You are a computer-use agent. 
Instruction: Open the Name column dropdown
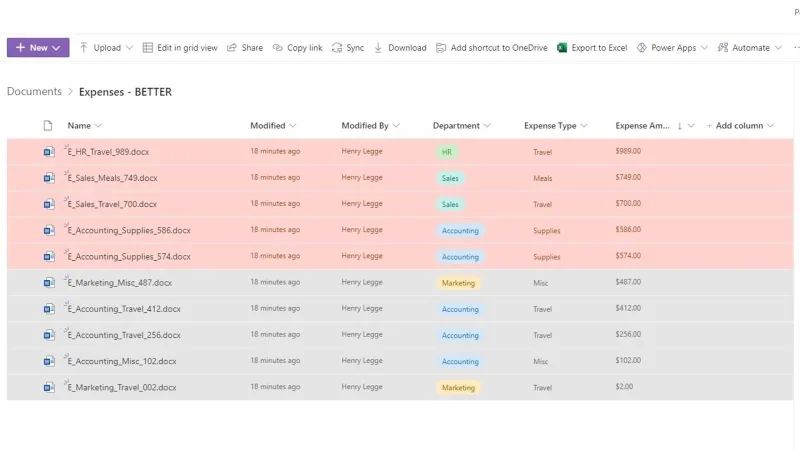point(98,126)
